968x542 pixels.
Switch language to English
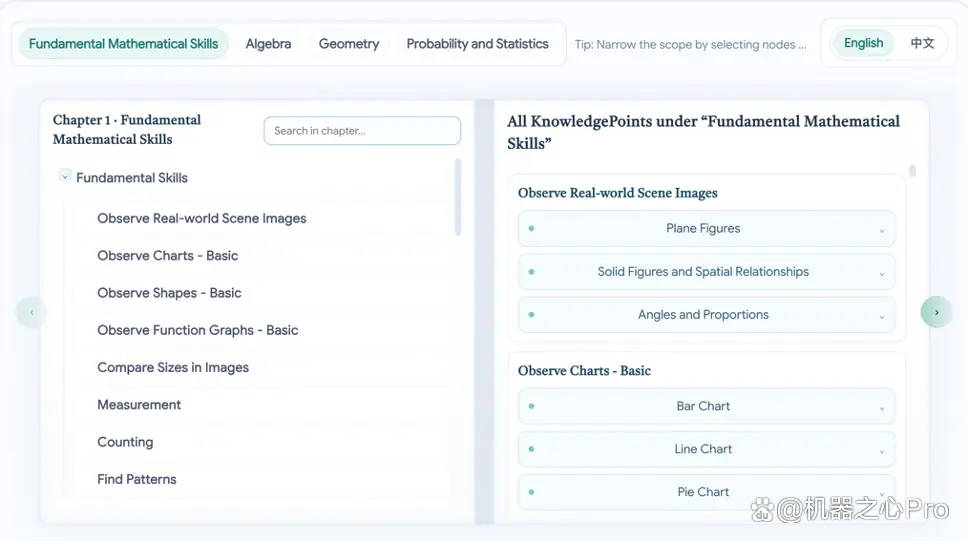[863, 43]
